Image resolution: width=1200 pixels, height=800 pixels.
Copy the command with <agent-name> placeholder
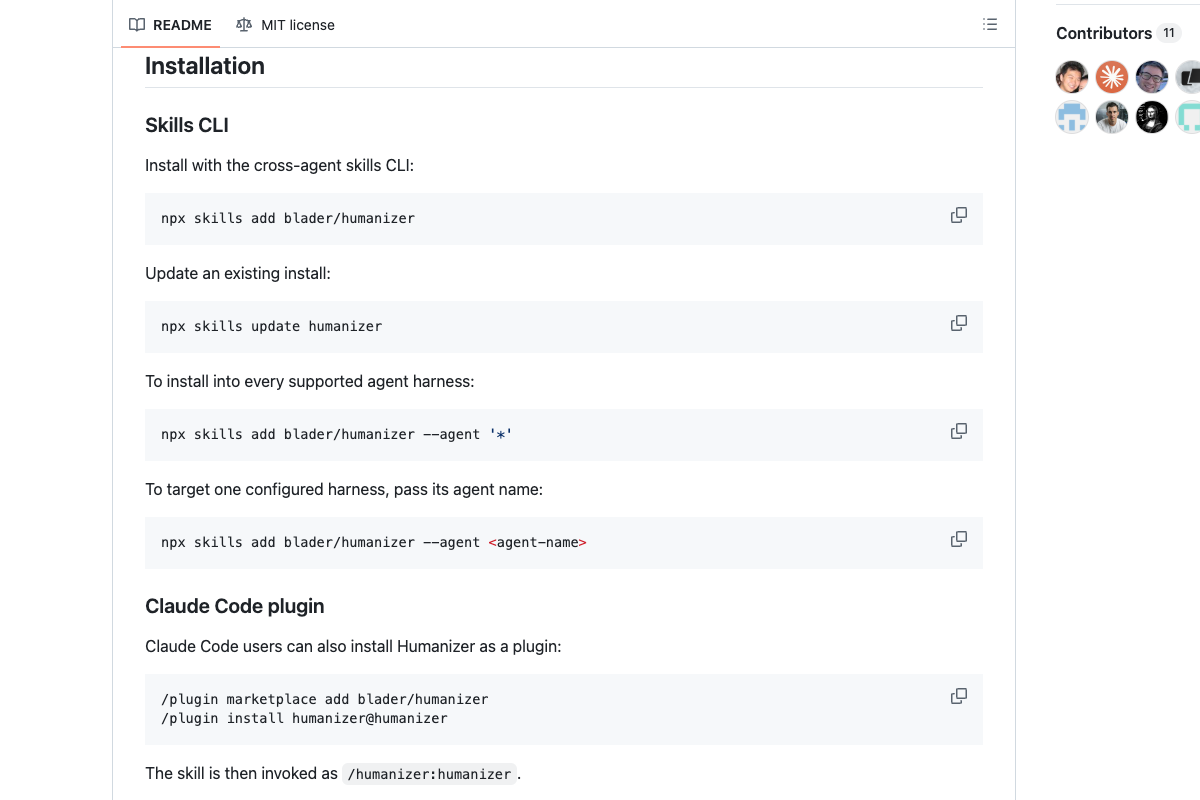(958, 539)
